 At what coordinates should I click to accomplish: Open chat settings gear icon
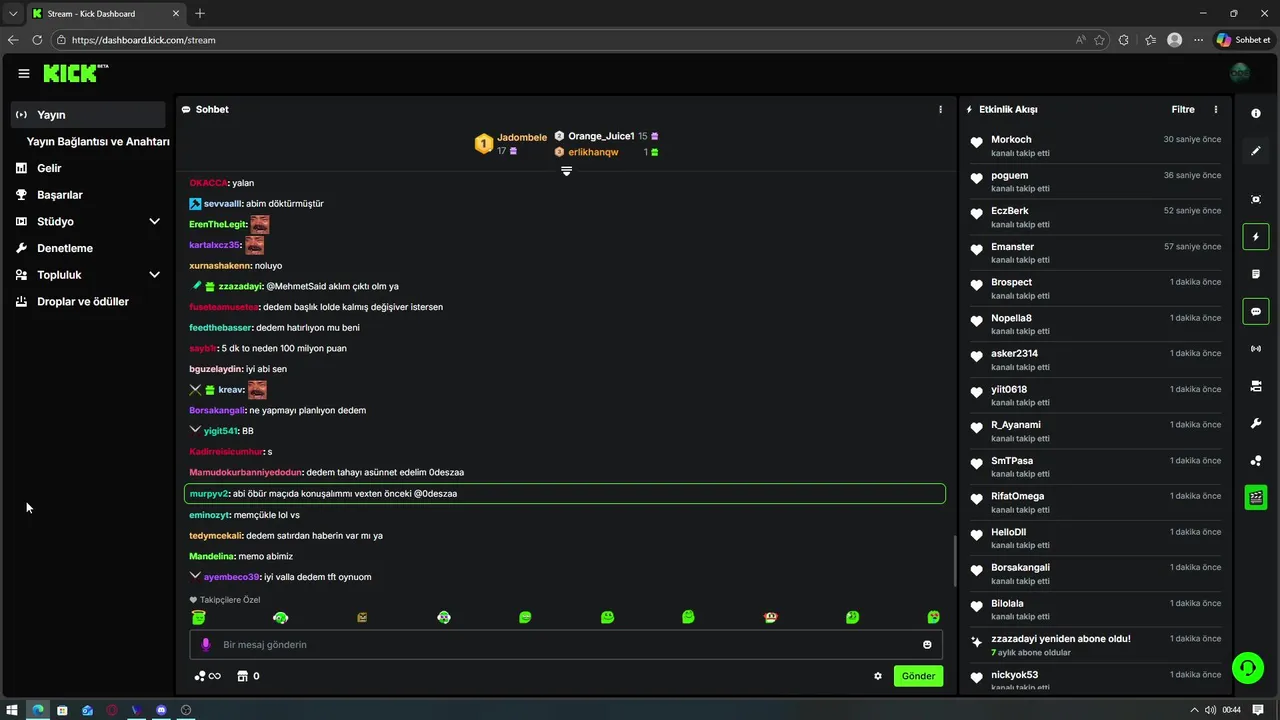coord(878,676)
